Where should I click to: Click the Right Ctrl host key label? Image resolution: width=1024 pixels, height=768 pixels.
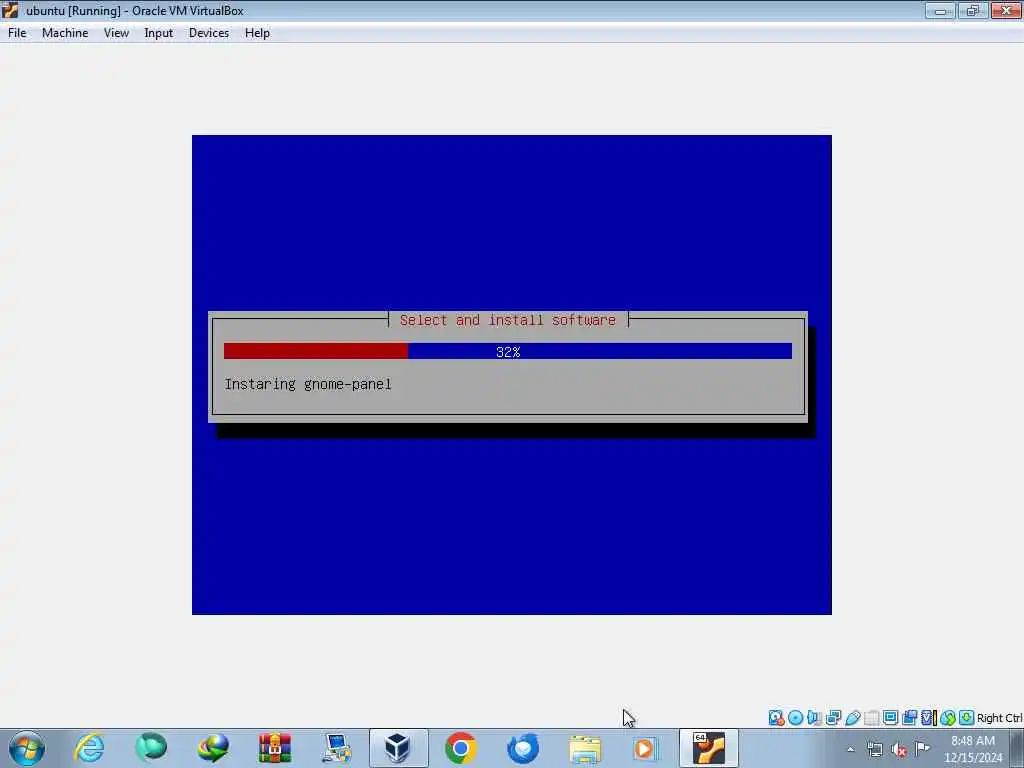[999, 718]
